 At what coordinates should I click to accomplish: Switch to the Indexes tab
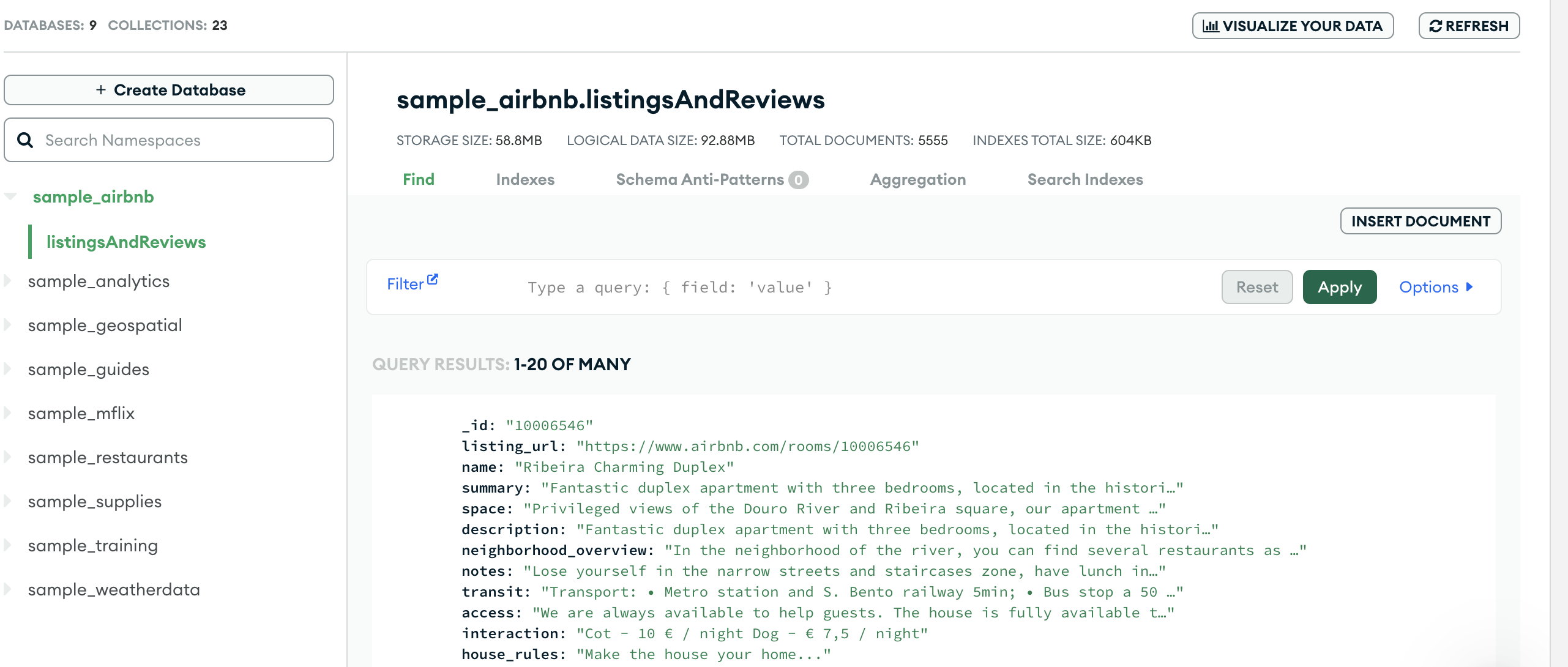(525, 179)
